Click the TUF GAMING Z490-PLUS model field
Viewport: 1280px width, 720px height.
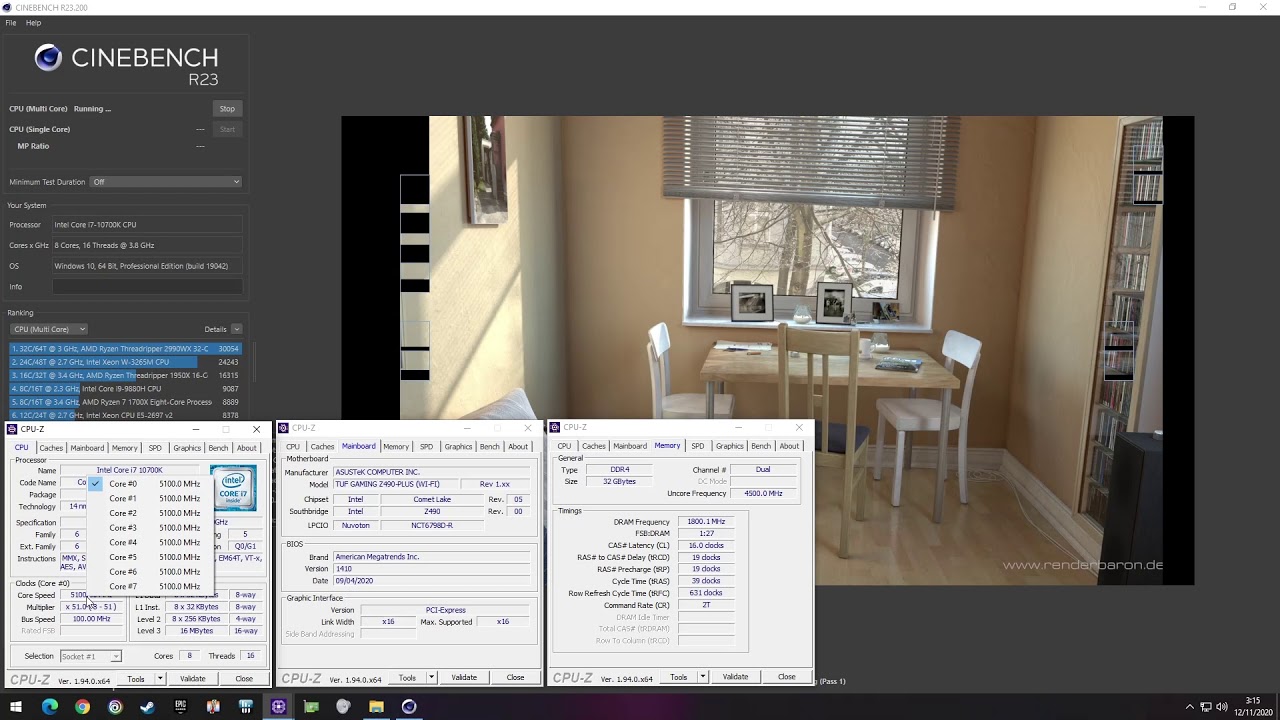tap(399, 485)
